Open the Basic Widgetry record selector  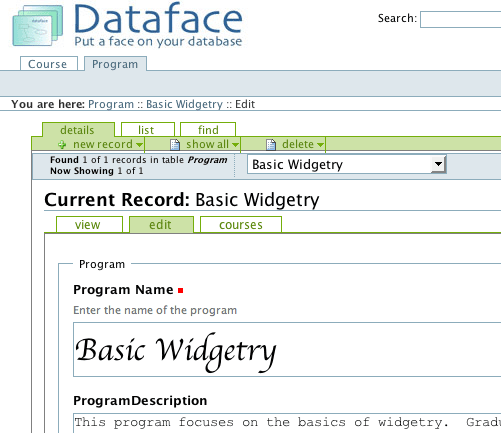pyautogui.click(x=346, y=164)
